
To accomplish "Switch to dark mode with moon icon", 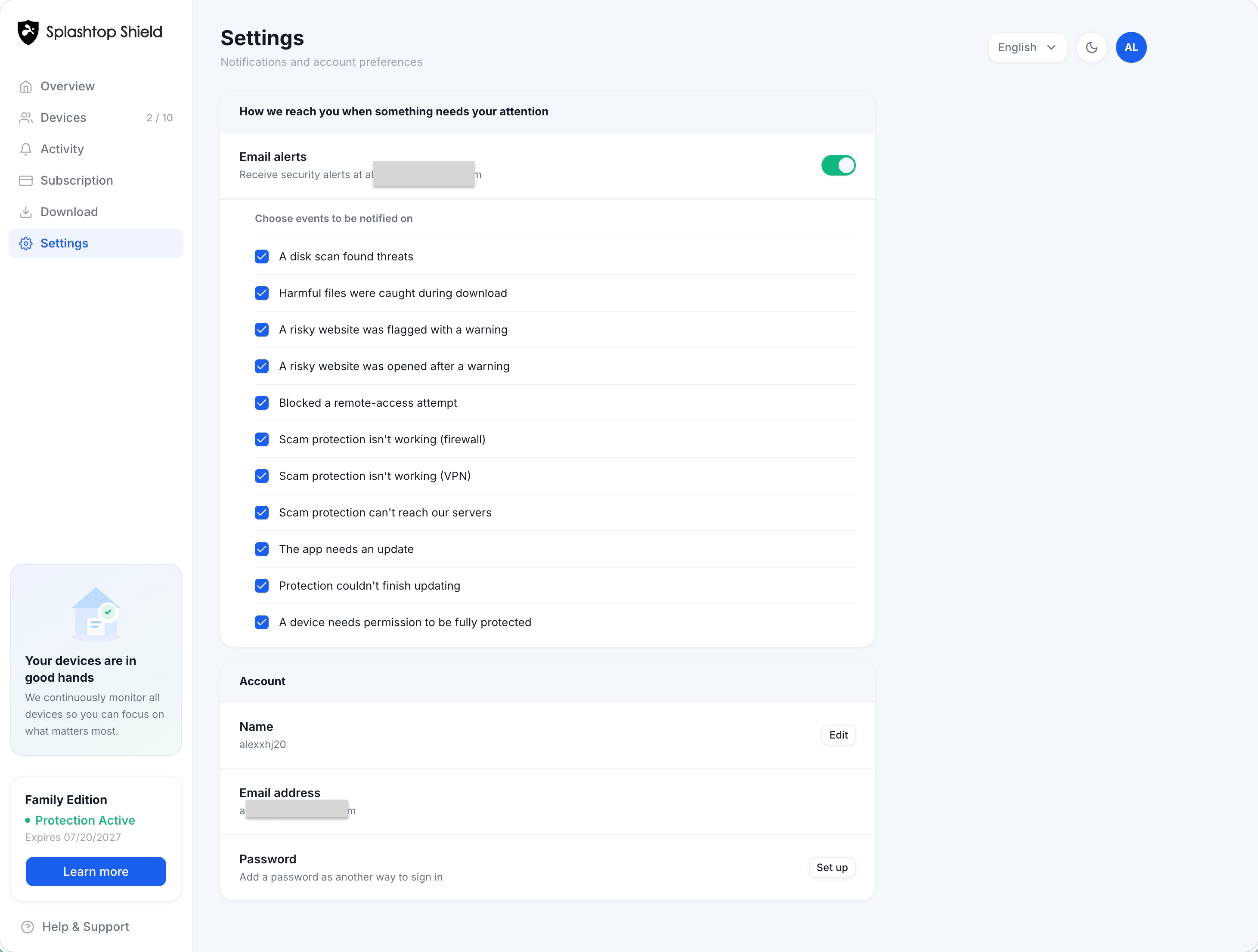I will (1091, 47).
